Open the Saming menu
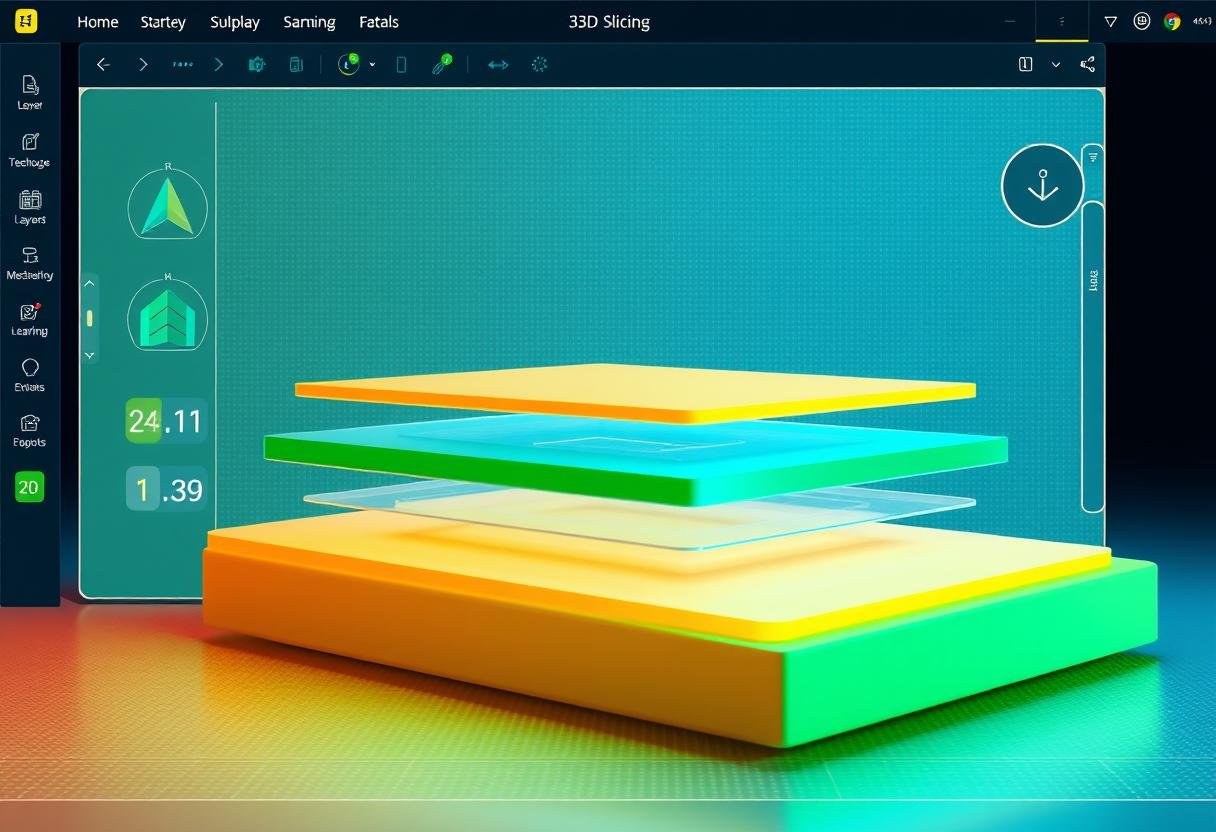Screen dimensions: 1216x832 [x=309, y=22]
